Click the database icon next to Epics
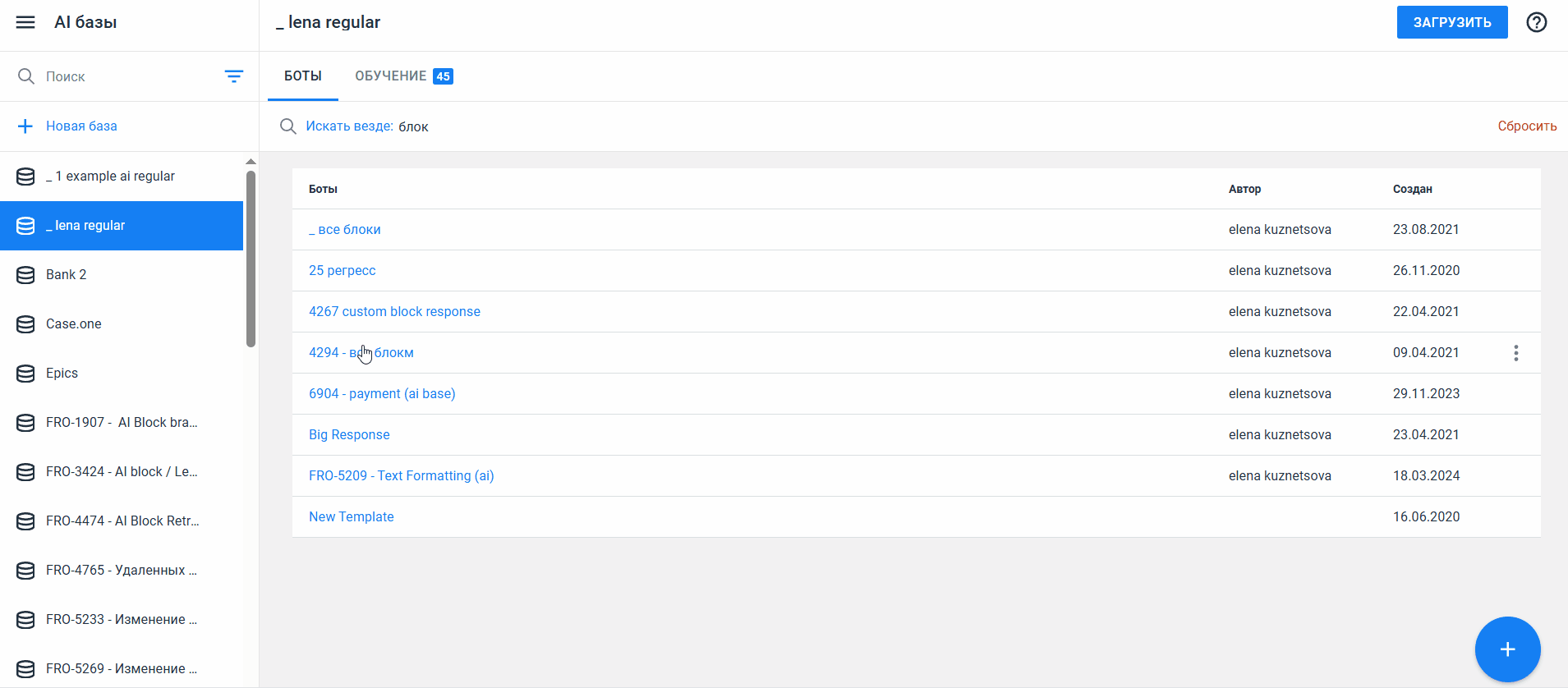This screenshot has width=1568, height=688. 25,374
